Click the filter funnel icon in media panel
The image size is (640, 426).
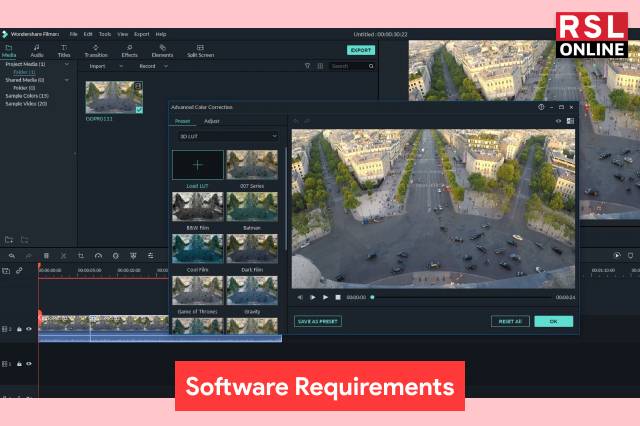(x=307, y=66)
